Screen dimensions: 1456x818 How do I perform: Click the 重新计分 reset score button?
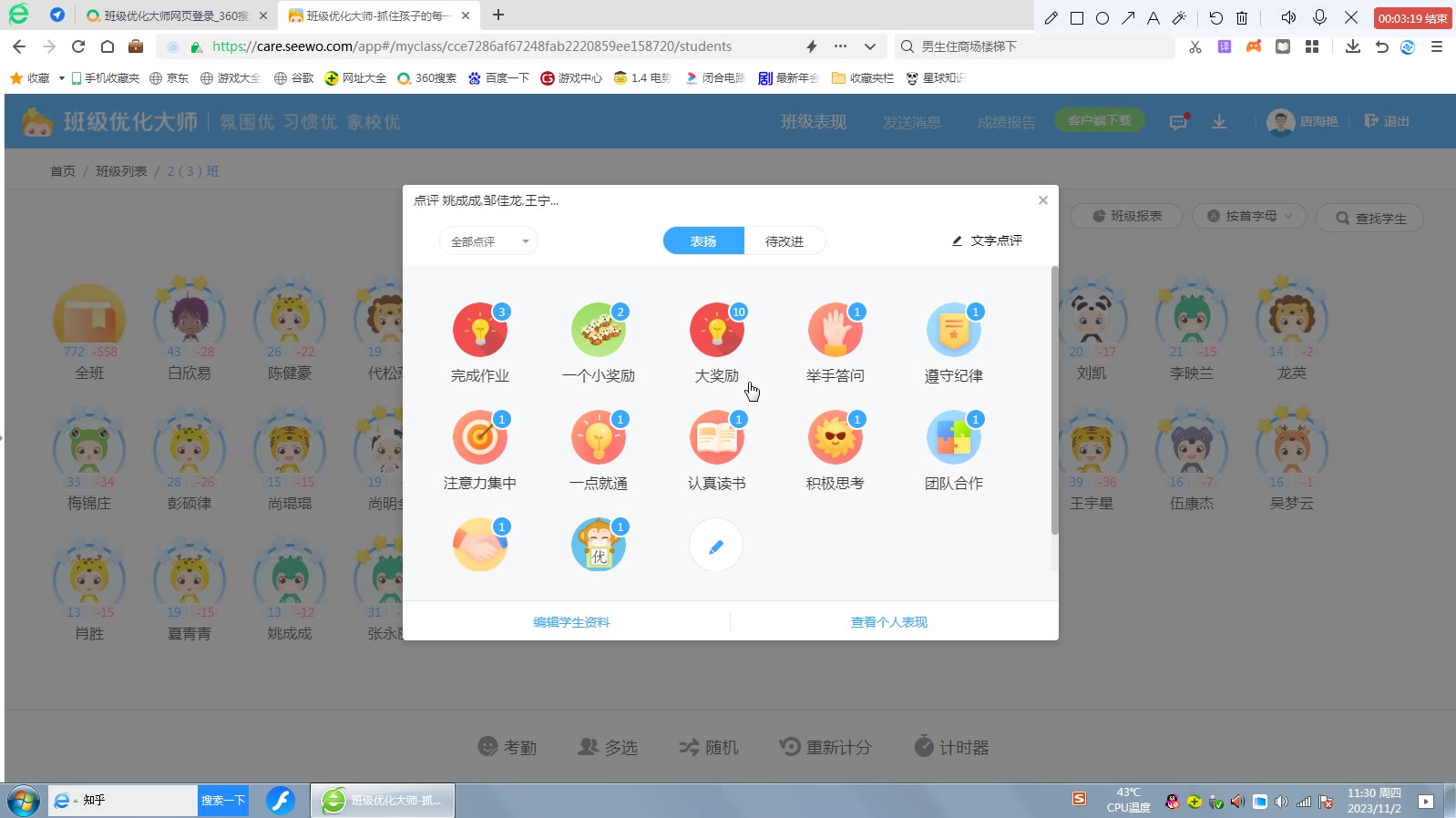825,747
